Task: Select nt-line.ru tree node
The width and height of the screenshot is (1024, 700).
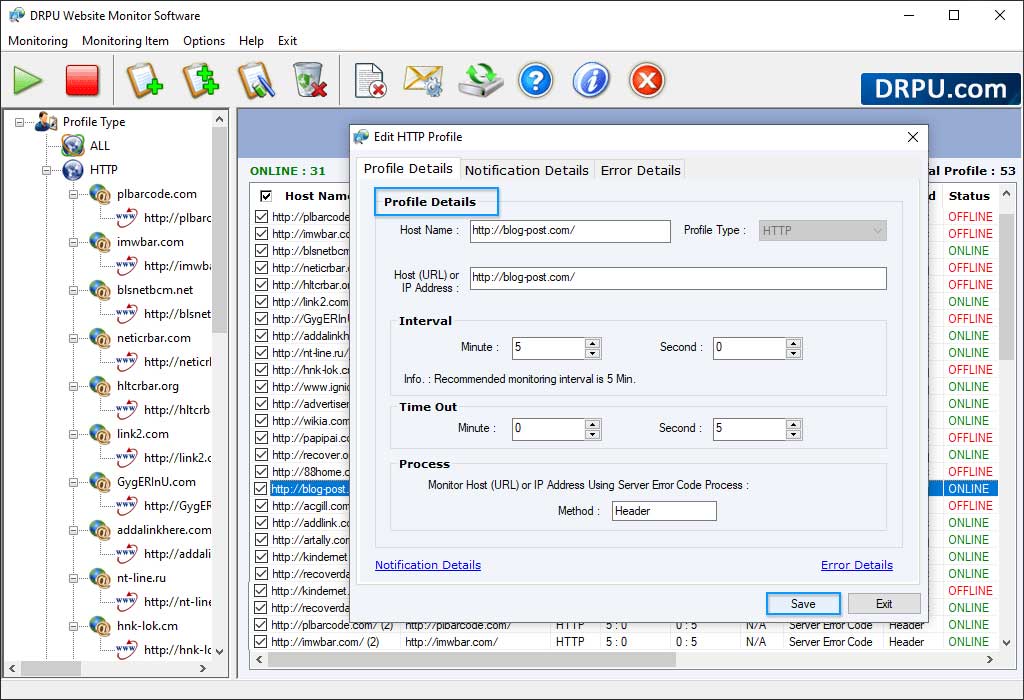Action: pos(141,578)
